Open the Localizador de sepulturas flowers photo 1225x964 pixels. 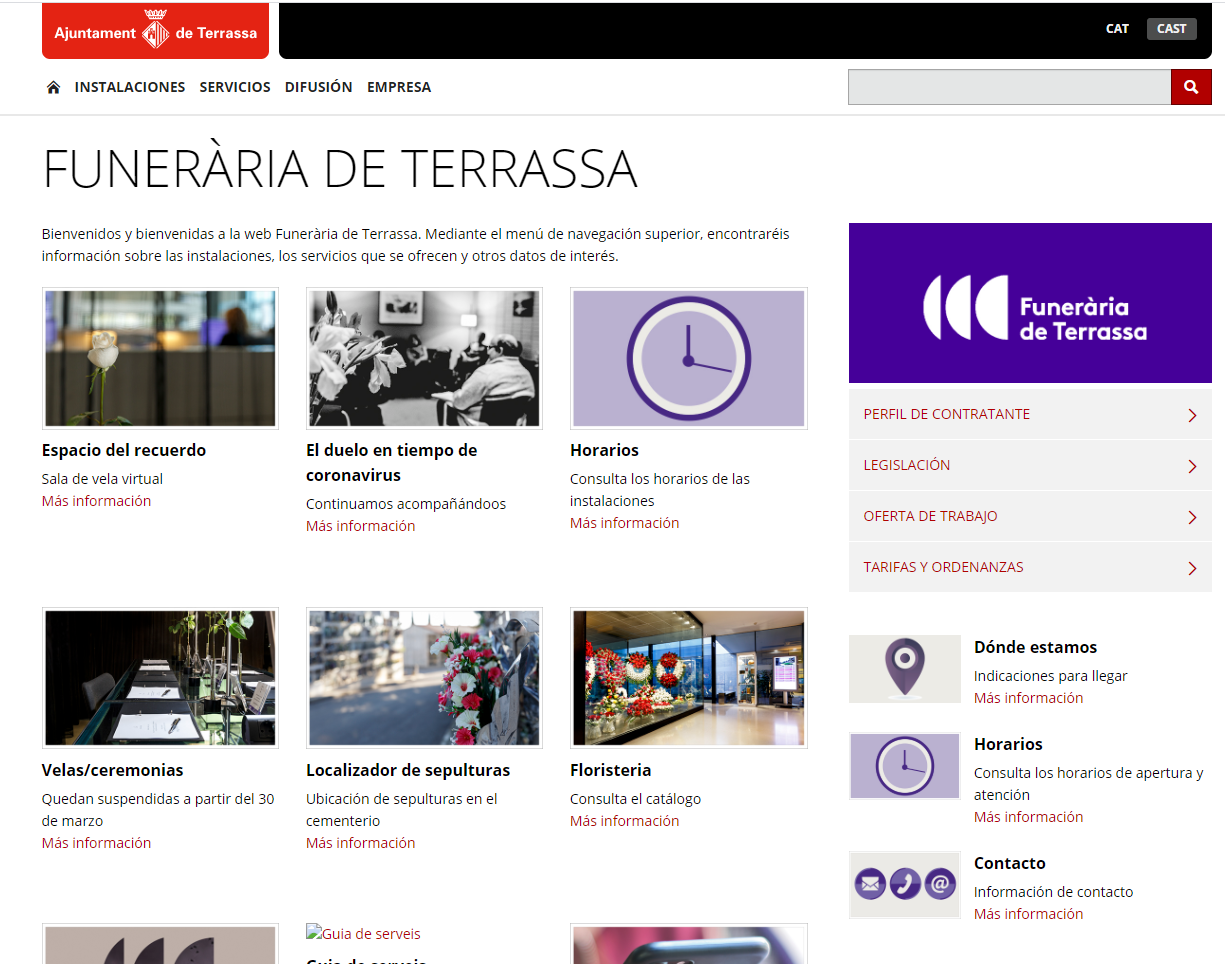click(424, 678)
